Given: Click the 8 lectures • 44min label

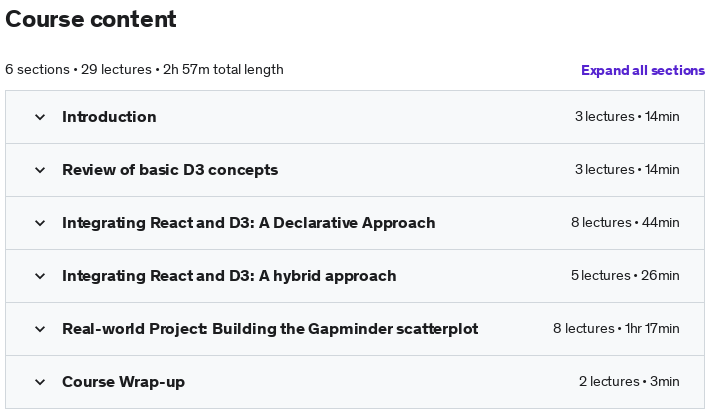Looking at the screenshot, I should point(625,222).
